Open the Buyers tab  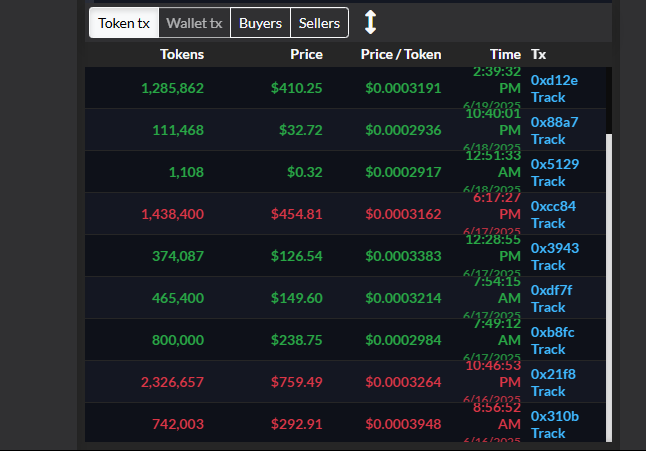point(260,22)
